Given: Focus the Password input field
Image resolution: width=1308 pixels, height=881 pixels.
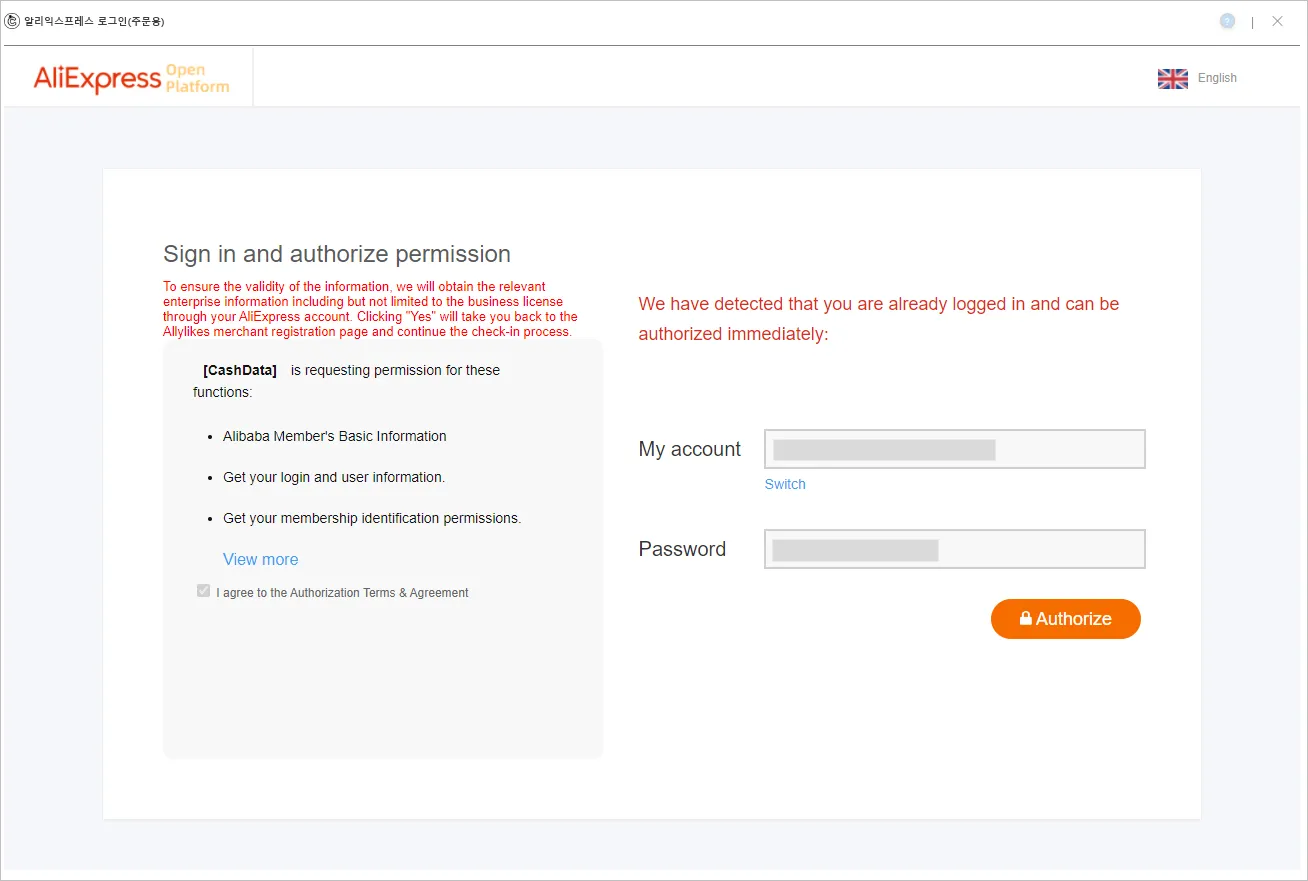Looking at the screenshot, I should pos(954,549).
